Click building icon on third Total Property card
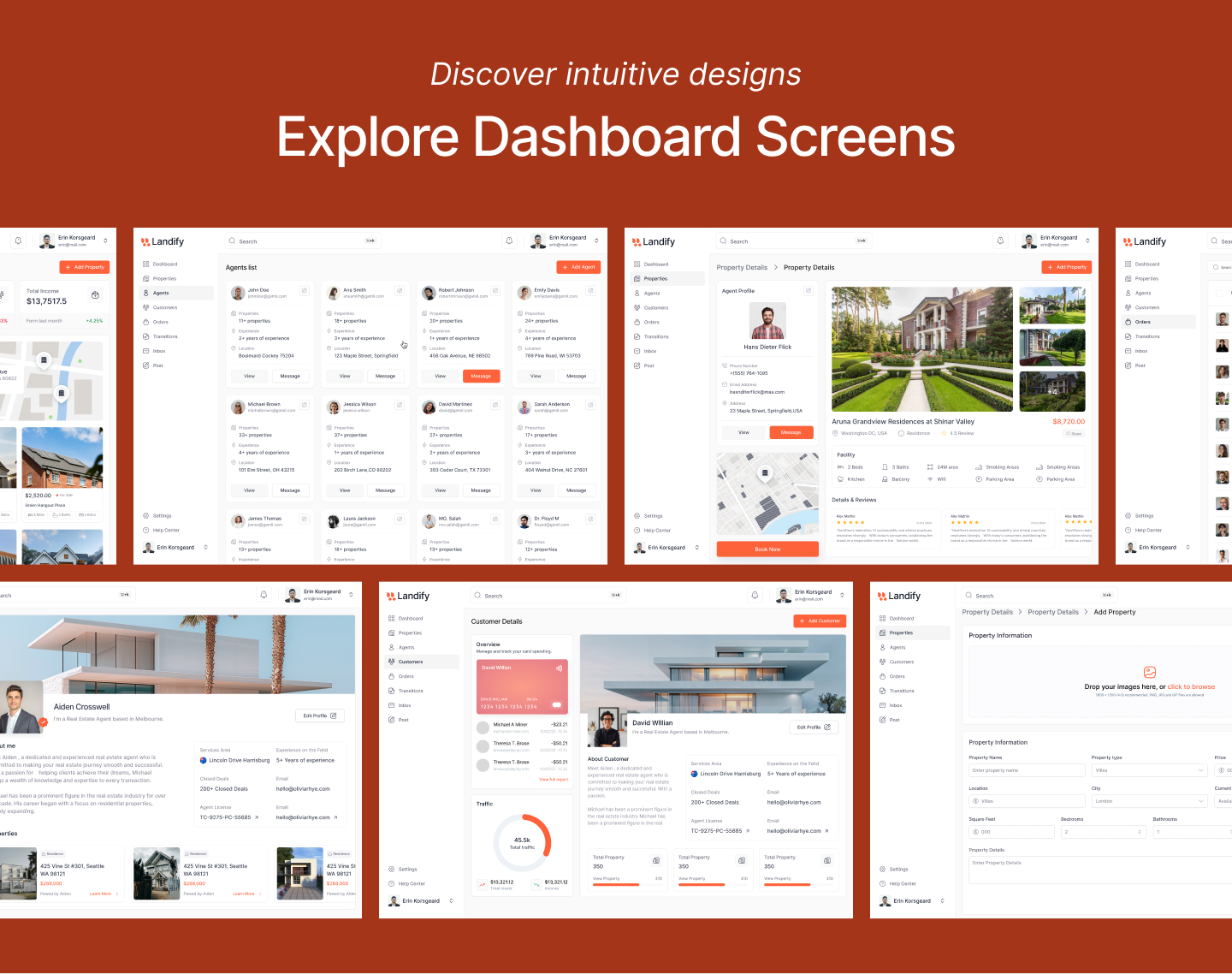 tap(827, 860)
